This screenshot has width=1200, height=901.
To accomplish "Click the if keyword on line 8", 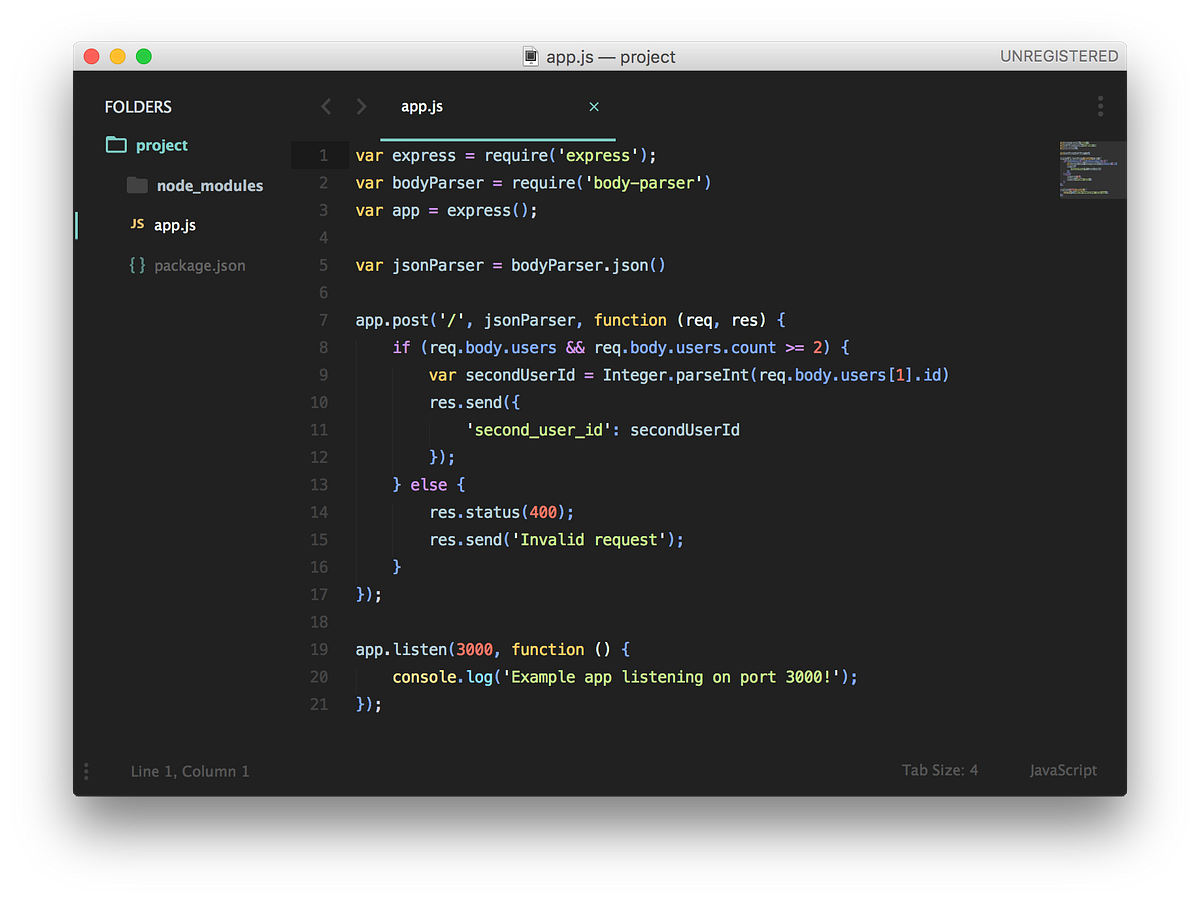I will pyautogui.click(x=401, y=348).
